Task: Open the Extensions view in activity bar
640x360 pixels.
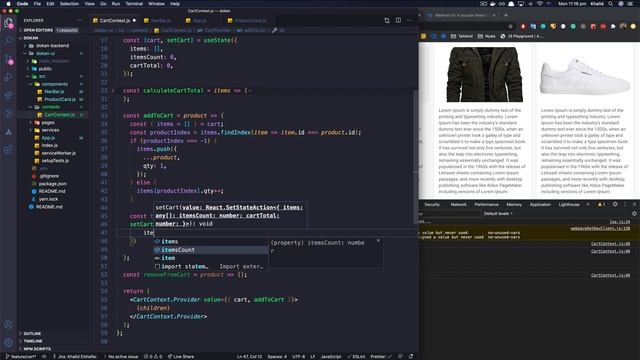Action: [x=9, y=149]
